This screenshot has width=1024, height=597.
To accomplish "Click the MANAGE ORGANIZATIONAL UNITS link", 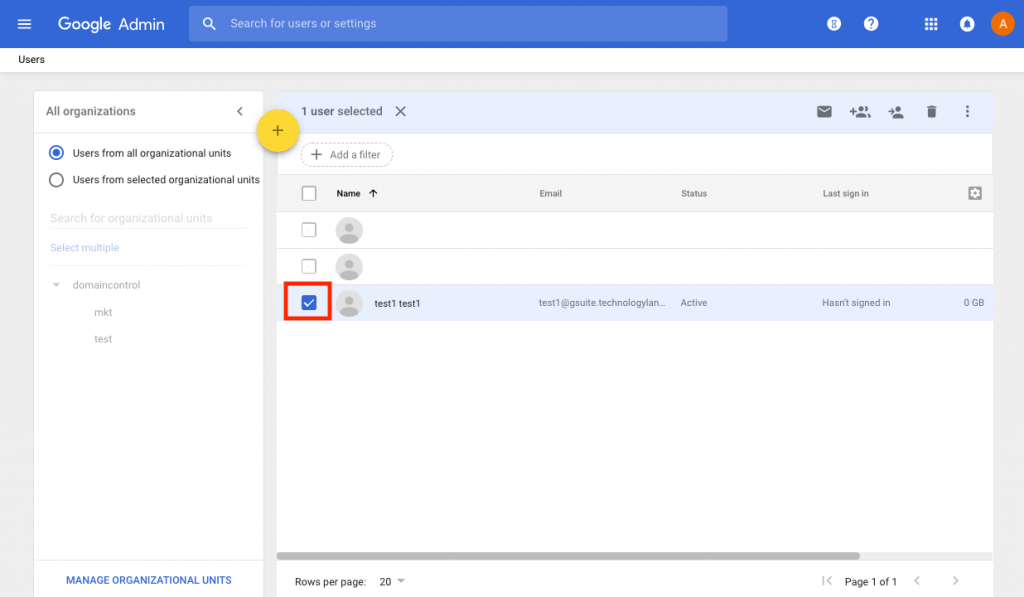I will (x=148, y=580).
